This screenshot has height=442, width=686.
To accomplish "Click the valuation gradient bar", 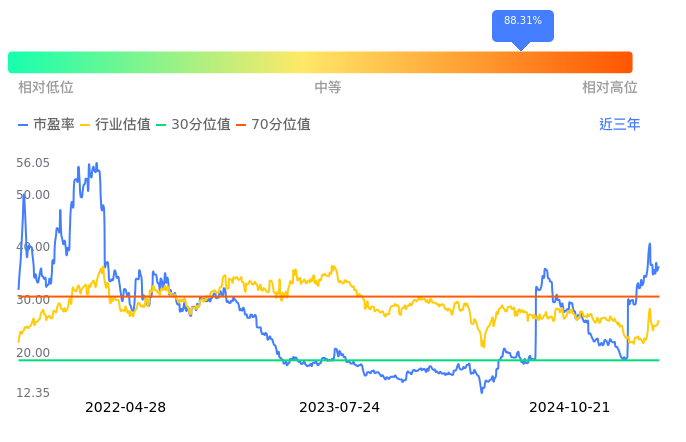I will pyautogui.click(x=320, y=62).
